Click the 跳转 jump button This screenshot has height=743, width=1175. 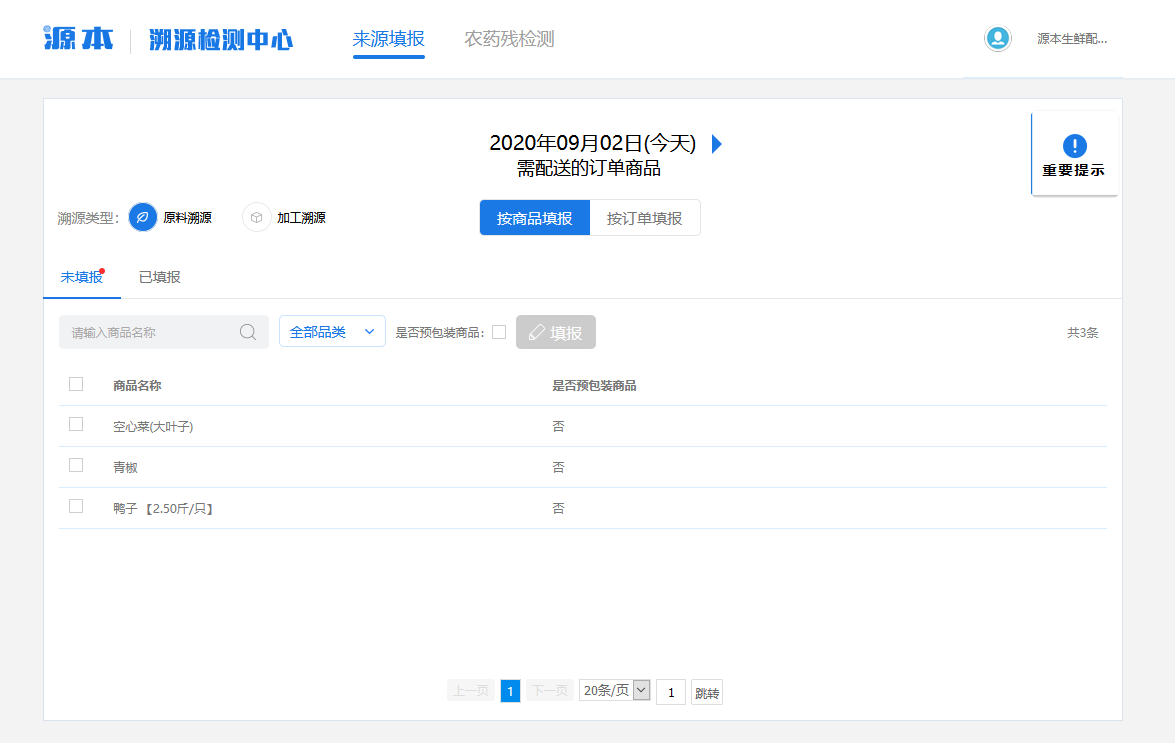[706, 691]
